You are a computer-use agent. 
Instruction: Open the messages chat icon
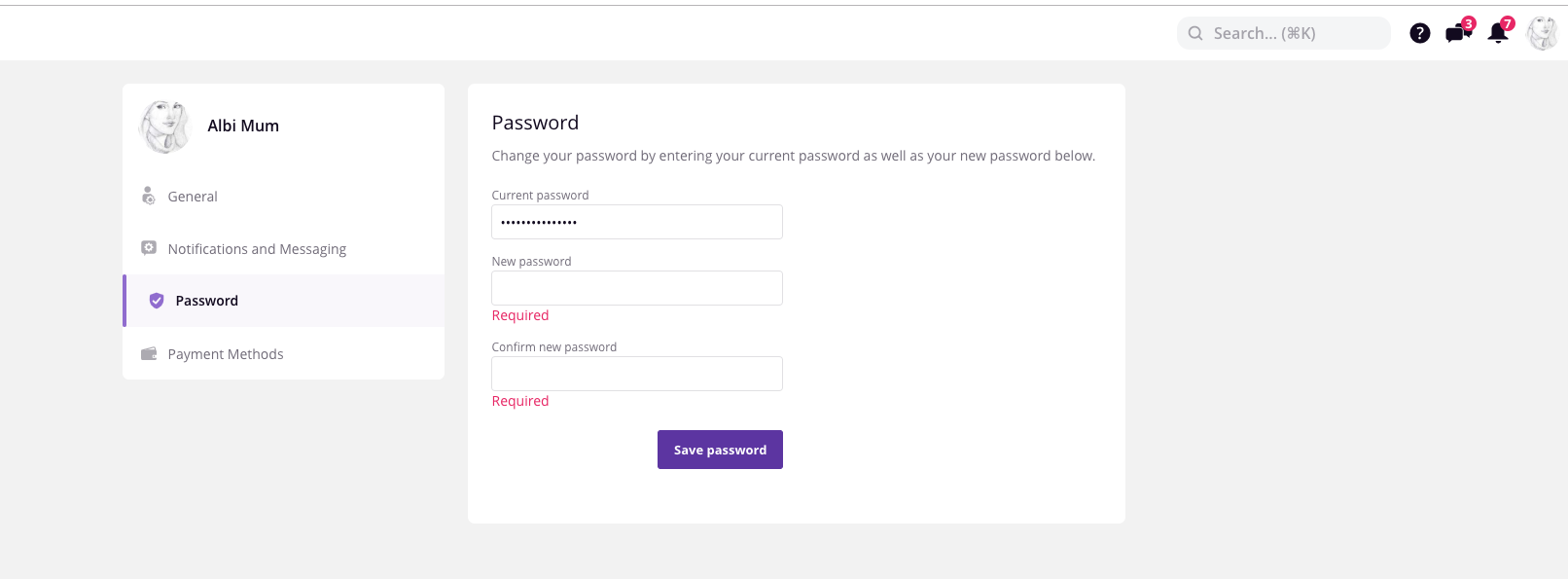(1457, 34)
